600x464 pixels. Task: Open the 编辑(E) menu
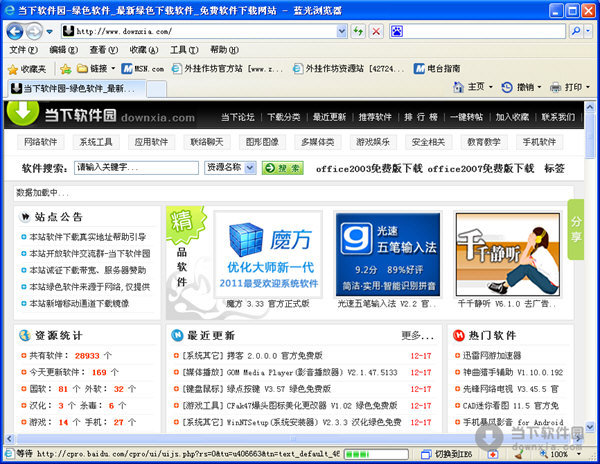coord(64,50)
